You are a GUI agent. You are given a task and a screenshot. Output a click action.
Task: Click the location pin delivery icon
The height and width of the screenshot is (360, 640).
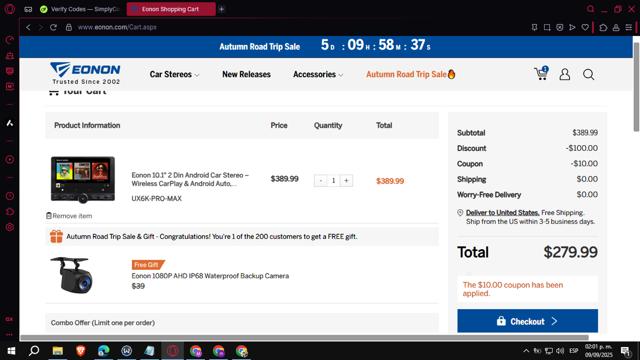tap(460, 213)
